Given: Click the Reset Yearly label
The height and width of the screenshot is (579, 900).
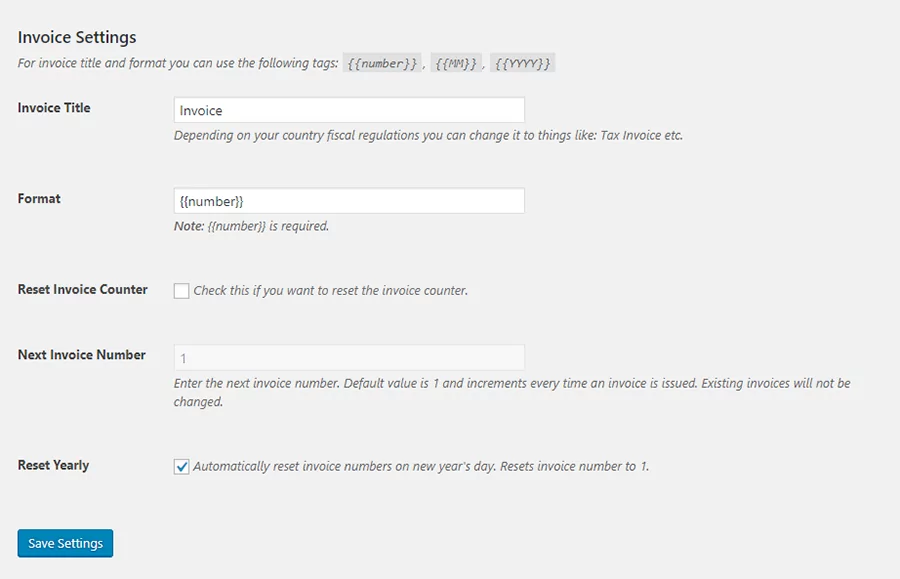Looking at the screenshot, I should coord(53,465).
